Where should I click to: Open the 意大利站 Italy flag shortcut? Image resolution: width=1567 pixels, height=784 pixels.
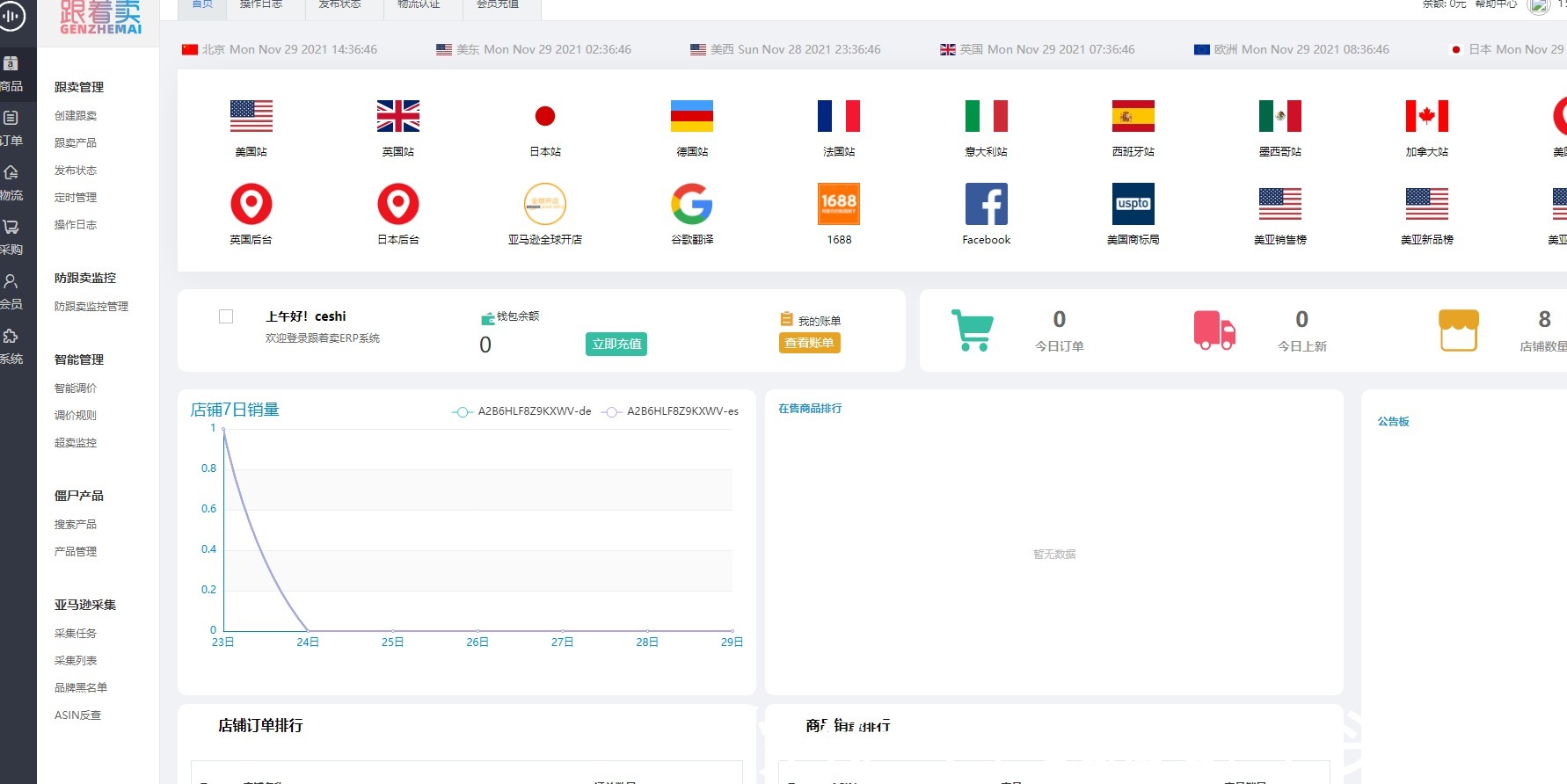coord(987,116)
